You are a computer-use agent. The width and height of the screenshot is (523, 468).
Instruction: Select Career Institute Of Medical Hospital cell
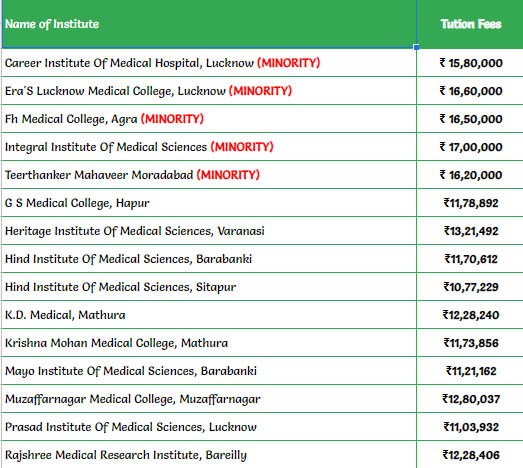[209, 63]
